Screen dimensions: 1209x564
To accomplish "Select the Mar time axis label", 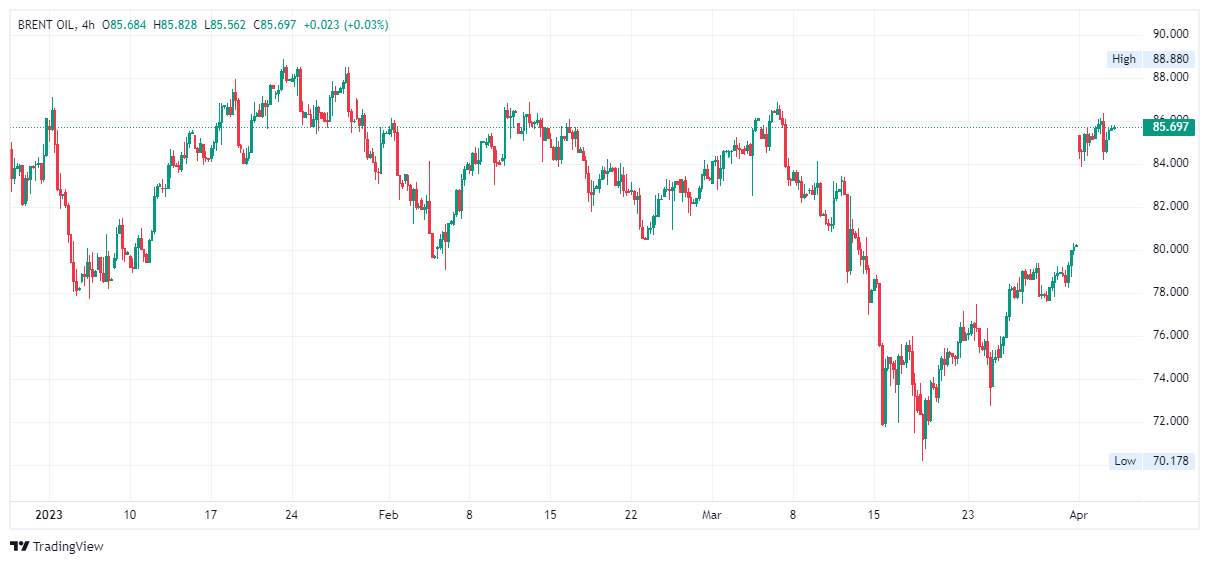I will (x=711, y=515).
